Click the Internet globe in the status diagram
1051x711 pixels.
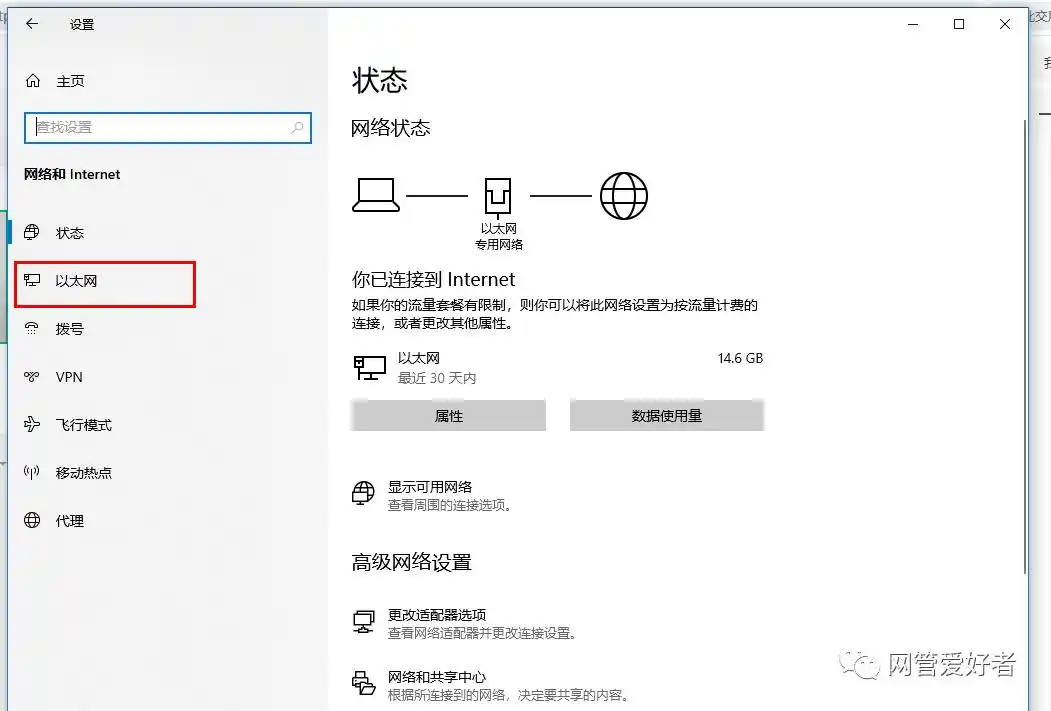[x=626, y=194]
